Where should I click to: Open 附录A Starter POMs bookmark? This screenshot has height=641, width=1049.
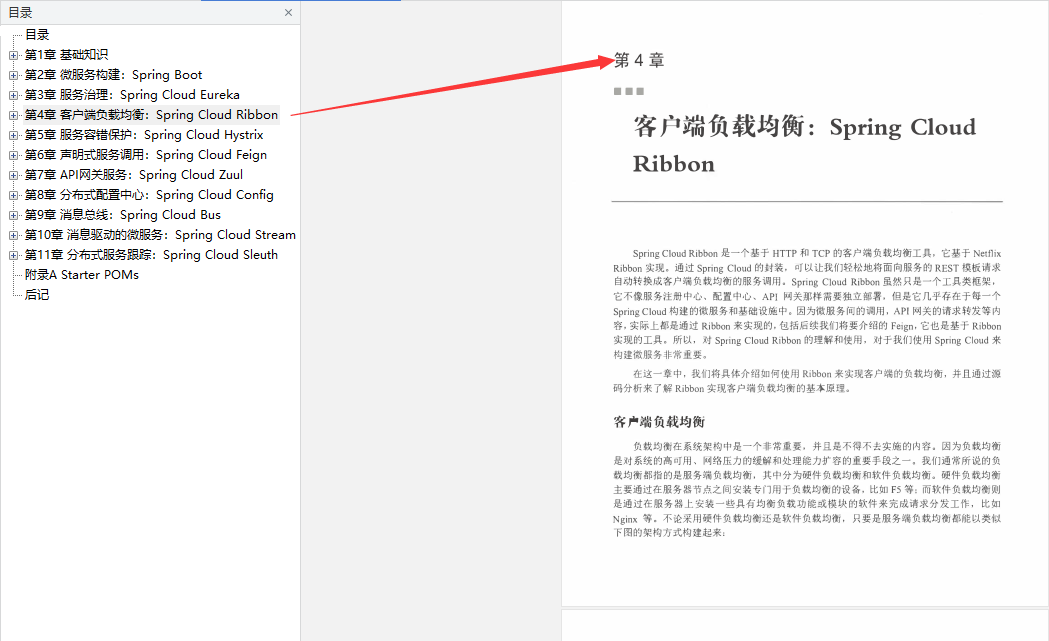82,275
